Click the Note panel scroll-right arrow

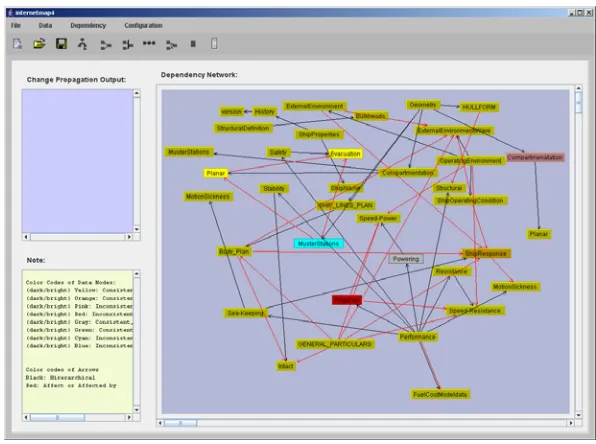(x=129, y=417)
